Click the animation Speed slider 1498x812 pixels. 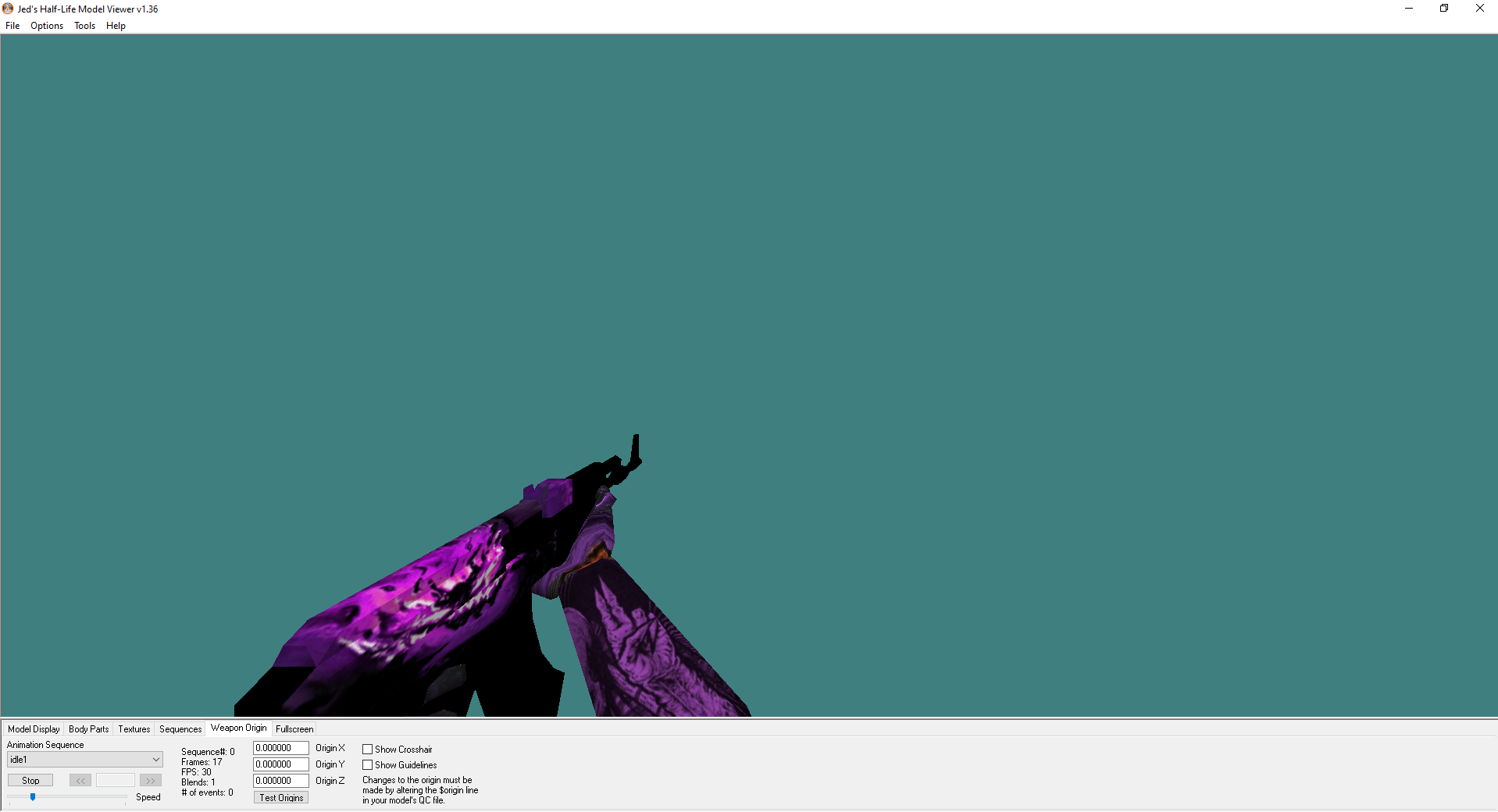(67, 797)
